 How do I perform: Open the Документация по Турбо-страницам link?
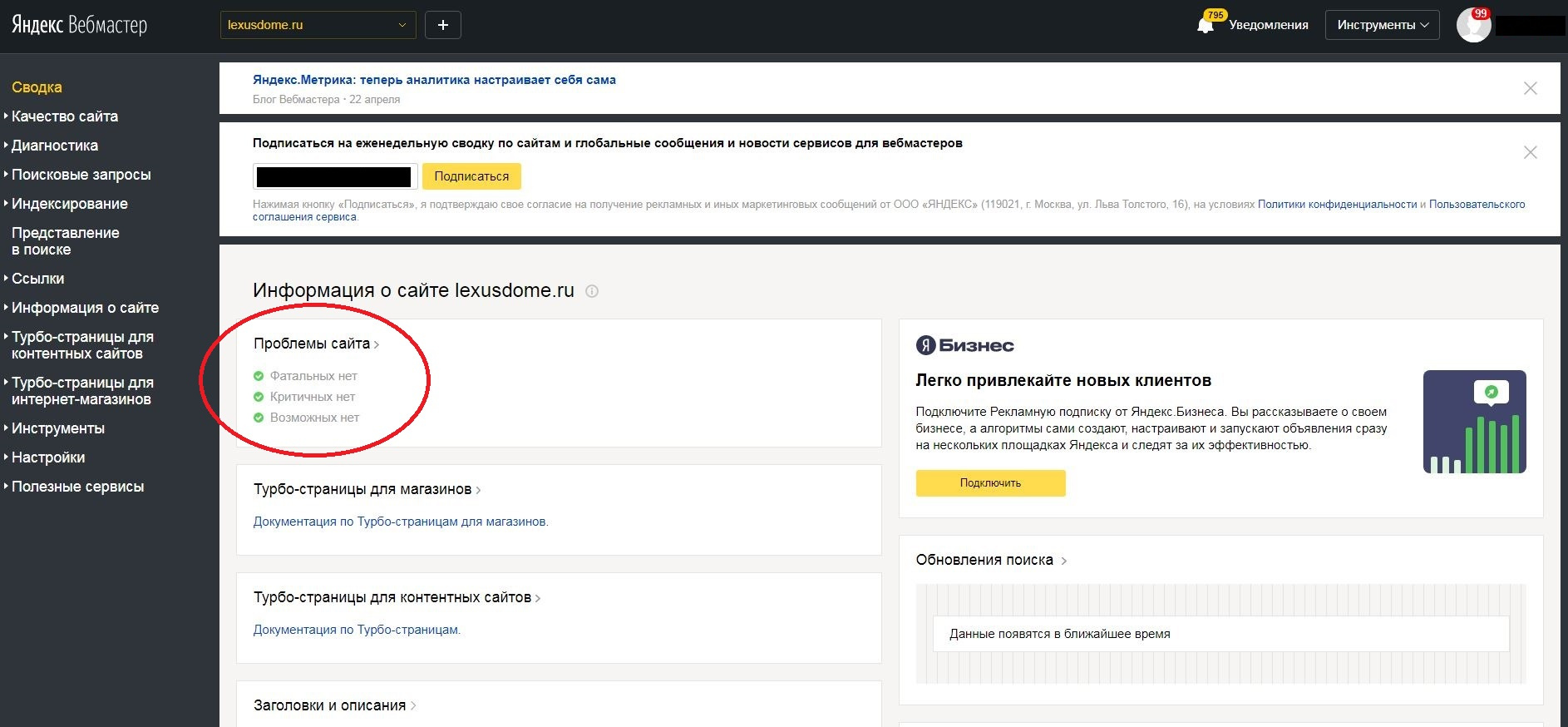pyautogui.click(x=357, y=630)
